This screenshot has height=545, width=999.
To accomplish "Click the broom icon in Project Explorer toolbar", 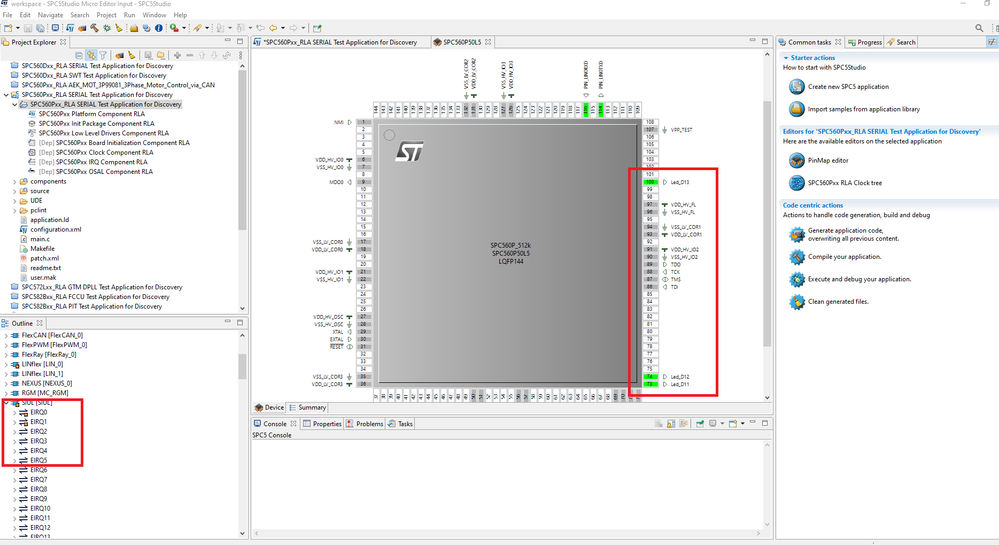I will [132, 55].
